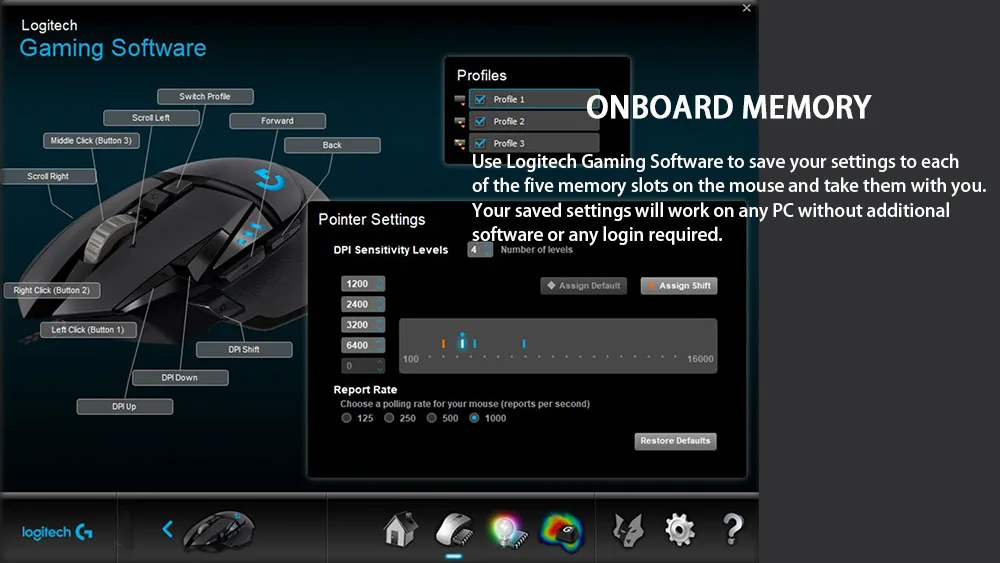Open settings gear icon
Screen dimensions: 1000x563
click(x=679, y=530)
